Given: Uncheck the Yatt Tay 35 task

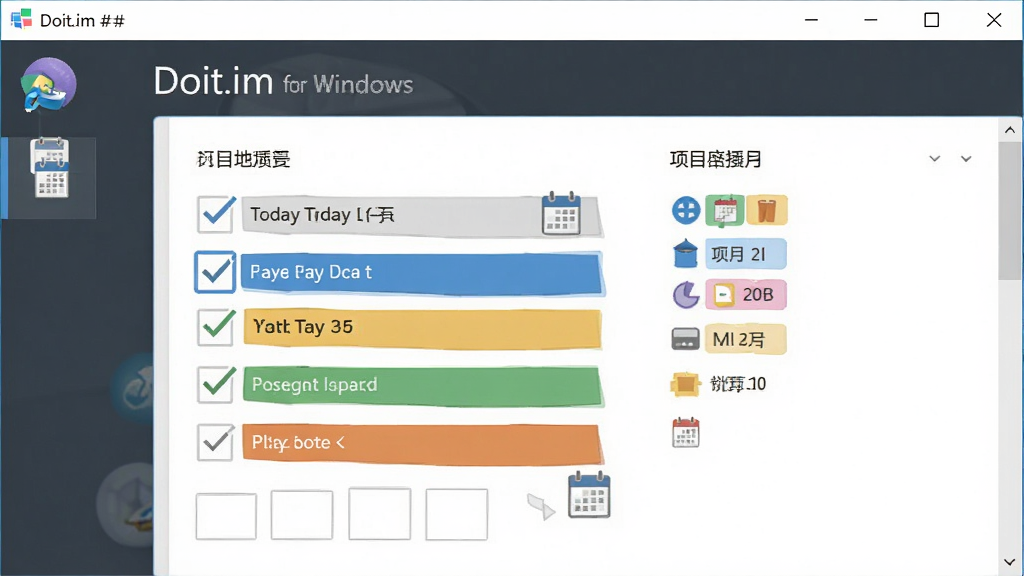Looking at the screenshot, I should [216, 327].
